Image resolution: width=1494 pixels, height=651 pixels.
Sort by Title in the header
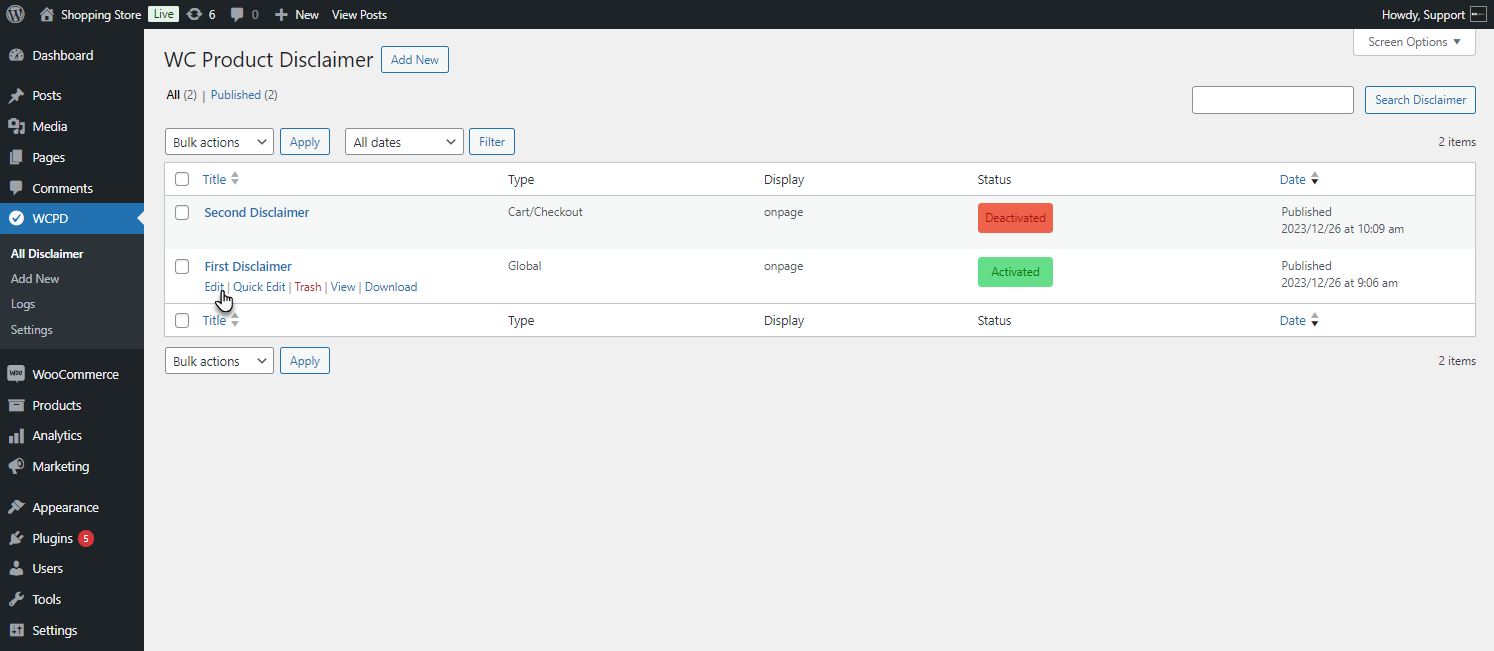coord(221,179)
